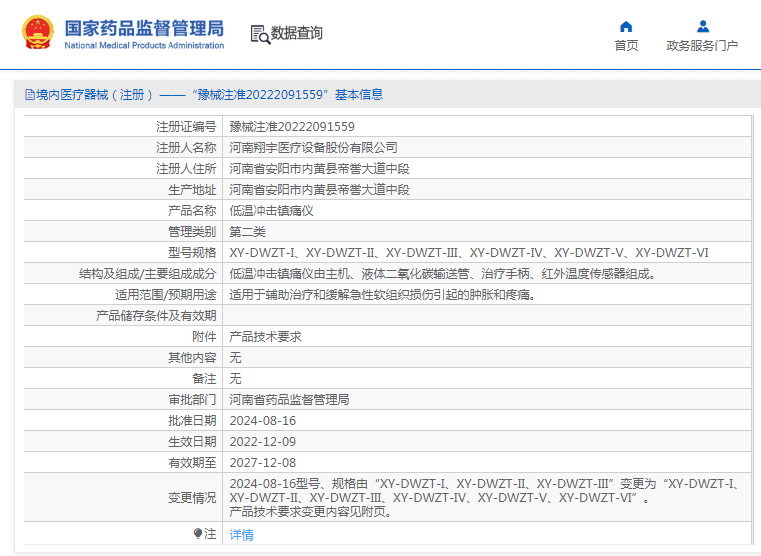Click the 国家药品监督管理局 title
The image size is (761, 556).
[144, 28]
